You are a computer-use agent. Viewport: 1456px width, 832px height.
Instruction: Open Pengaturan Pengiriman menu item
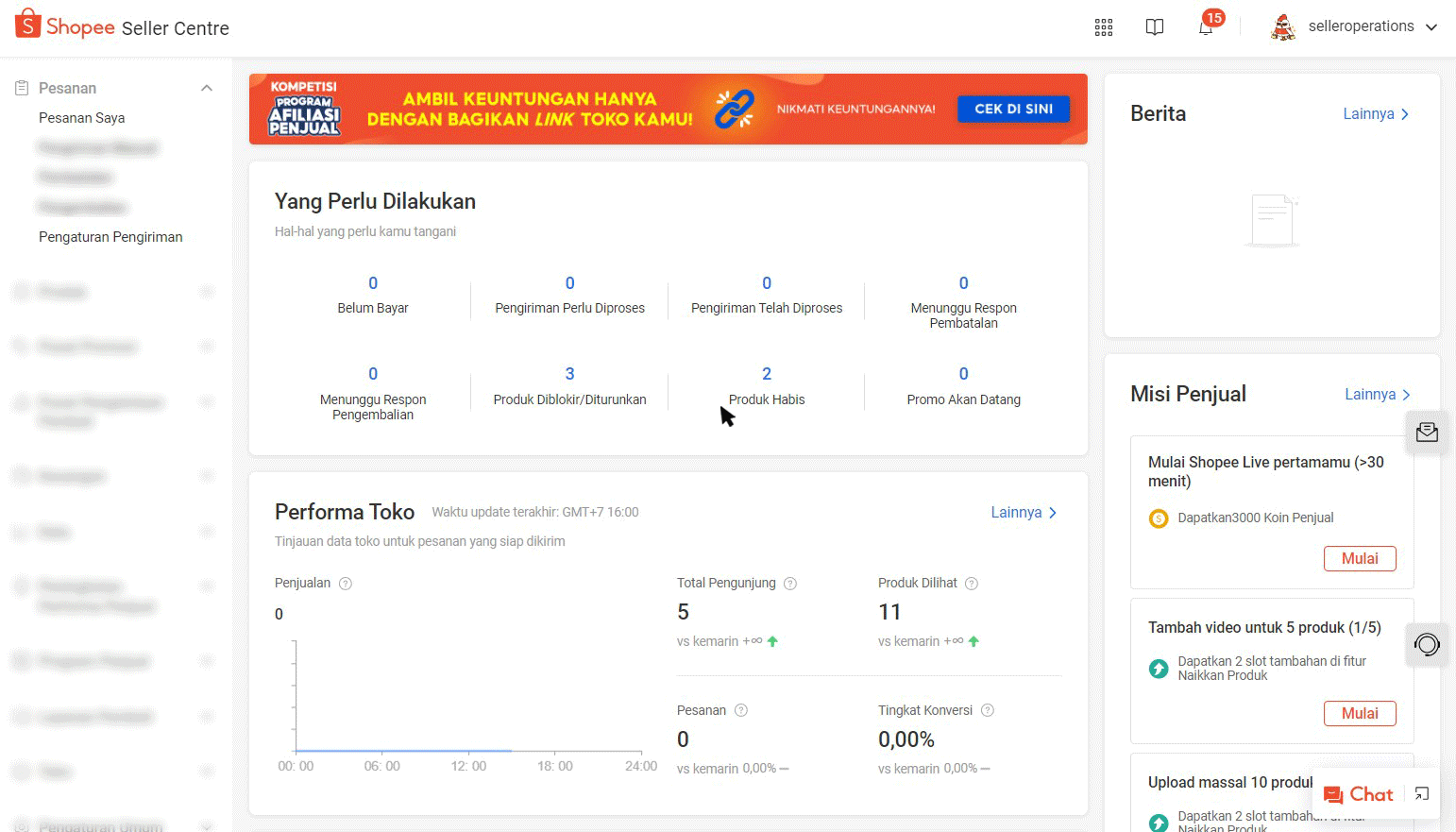(x=110, y=237)
